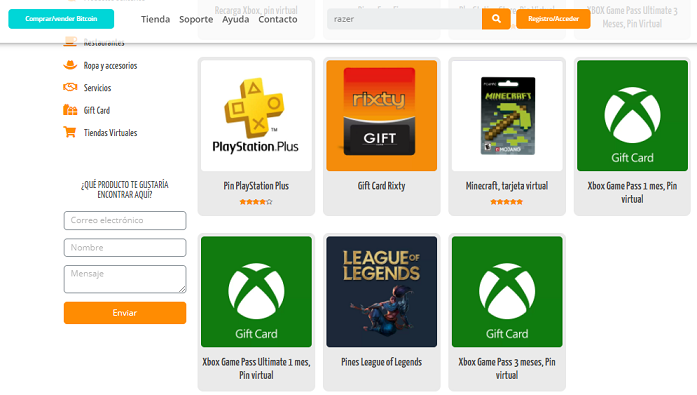Open the Restaurantes category icon
This screenshot has height=395, width=697.
tap(70, 43)
